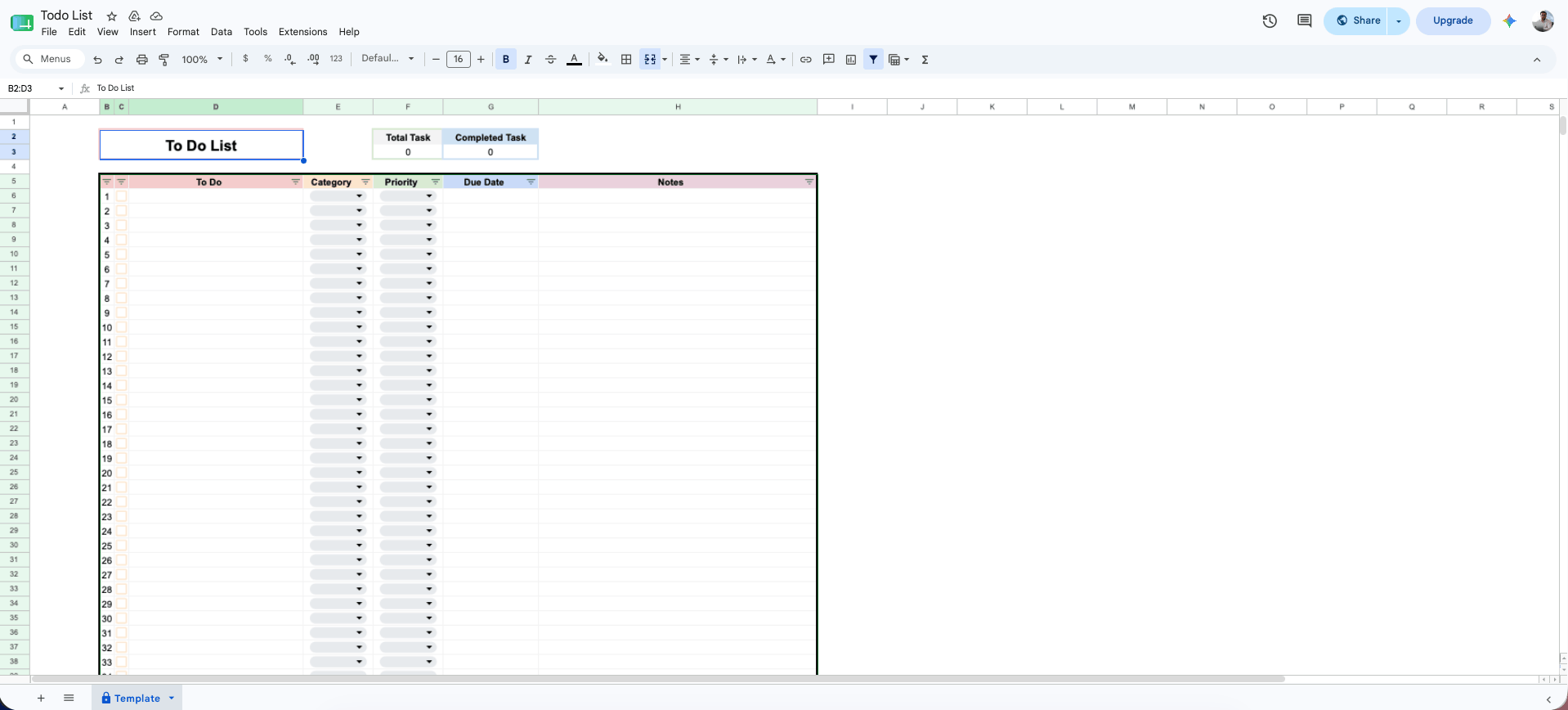This screenshot has height=710, width=1568.
Task: Insert a chart
Action: 851,60
